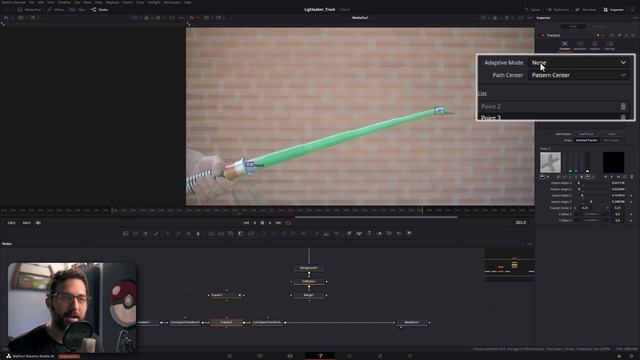Click the black tracker preview thumbnail
This screenshot has height=360, width=640.
point(613,162)
